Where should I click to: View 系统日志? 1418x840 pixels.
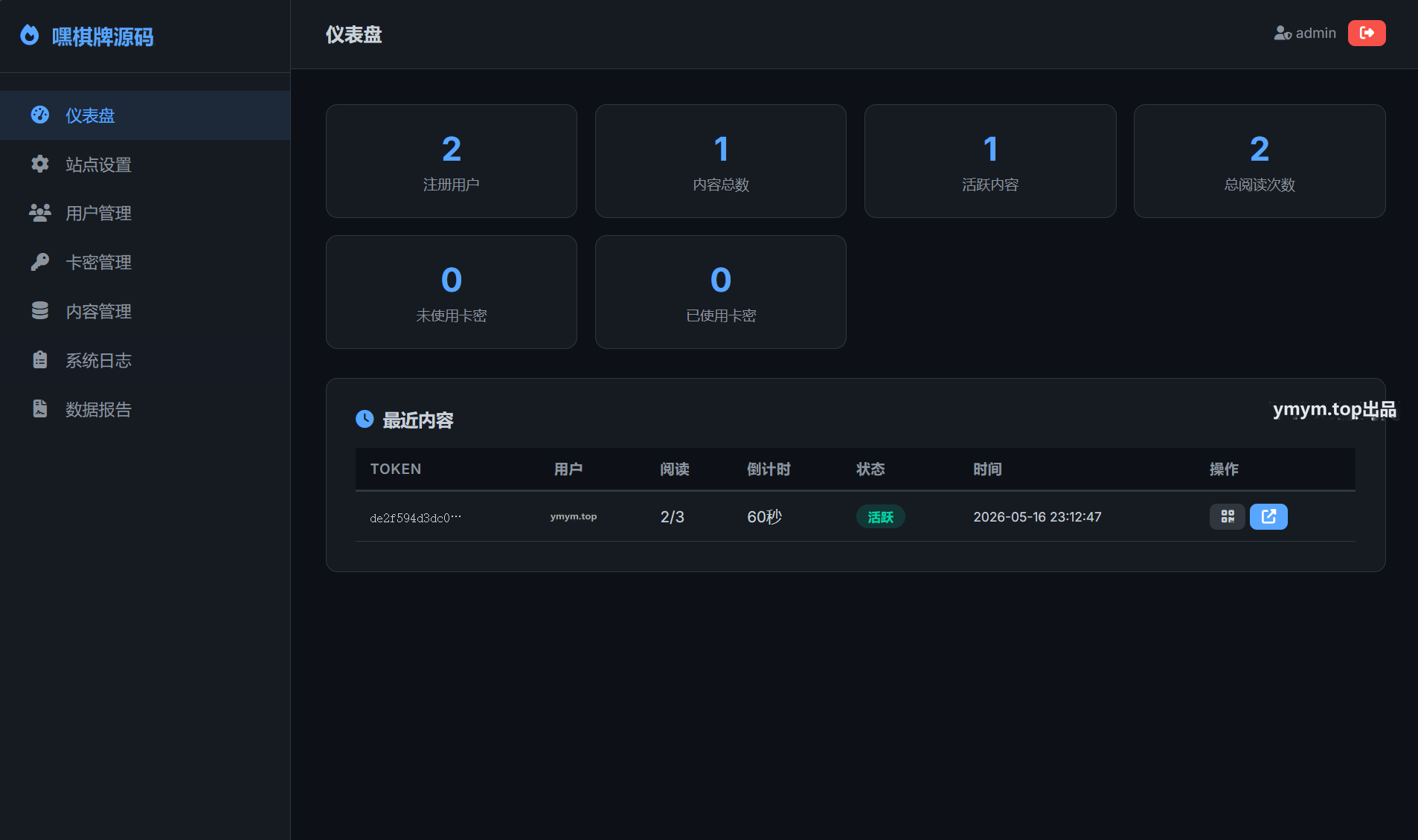(x=145, y=361)
